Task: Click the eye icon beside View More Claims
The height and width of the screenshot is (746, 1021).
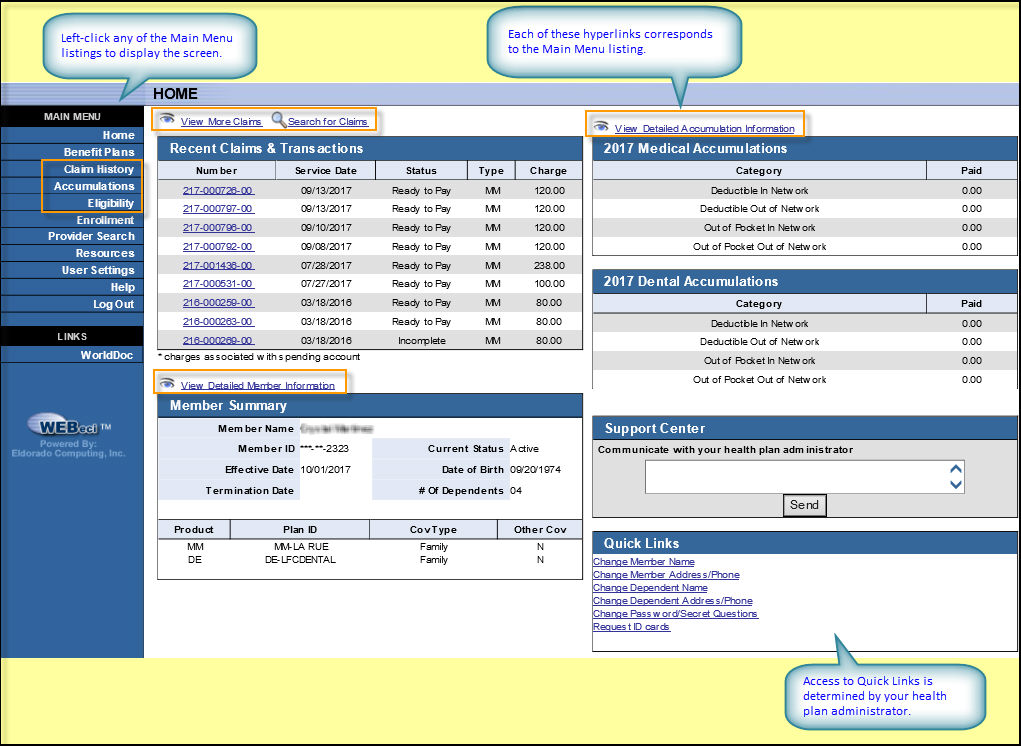Action: click(x=167, y=119)
